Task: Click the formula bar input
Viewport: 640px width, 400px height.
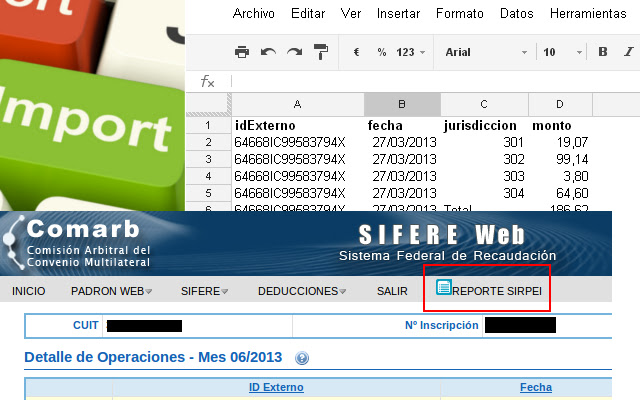Action: point(436,81)
